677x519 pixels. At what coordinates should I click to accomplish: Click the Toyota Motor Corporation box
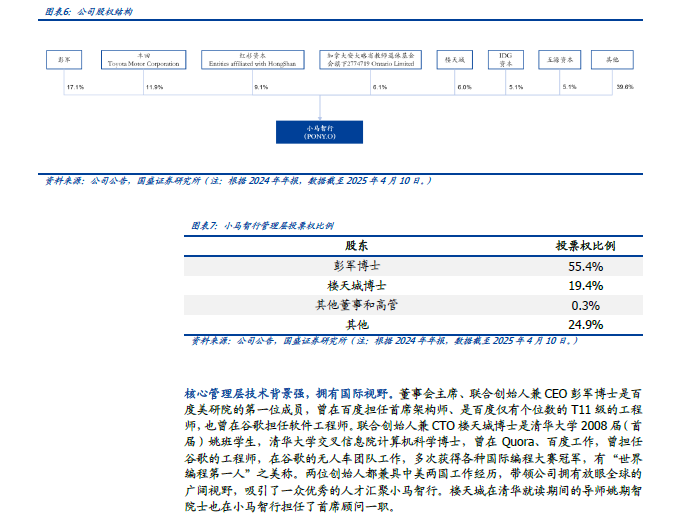pyautogui.click(x=143, y=60)
